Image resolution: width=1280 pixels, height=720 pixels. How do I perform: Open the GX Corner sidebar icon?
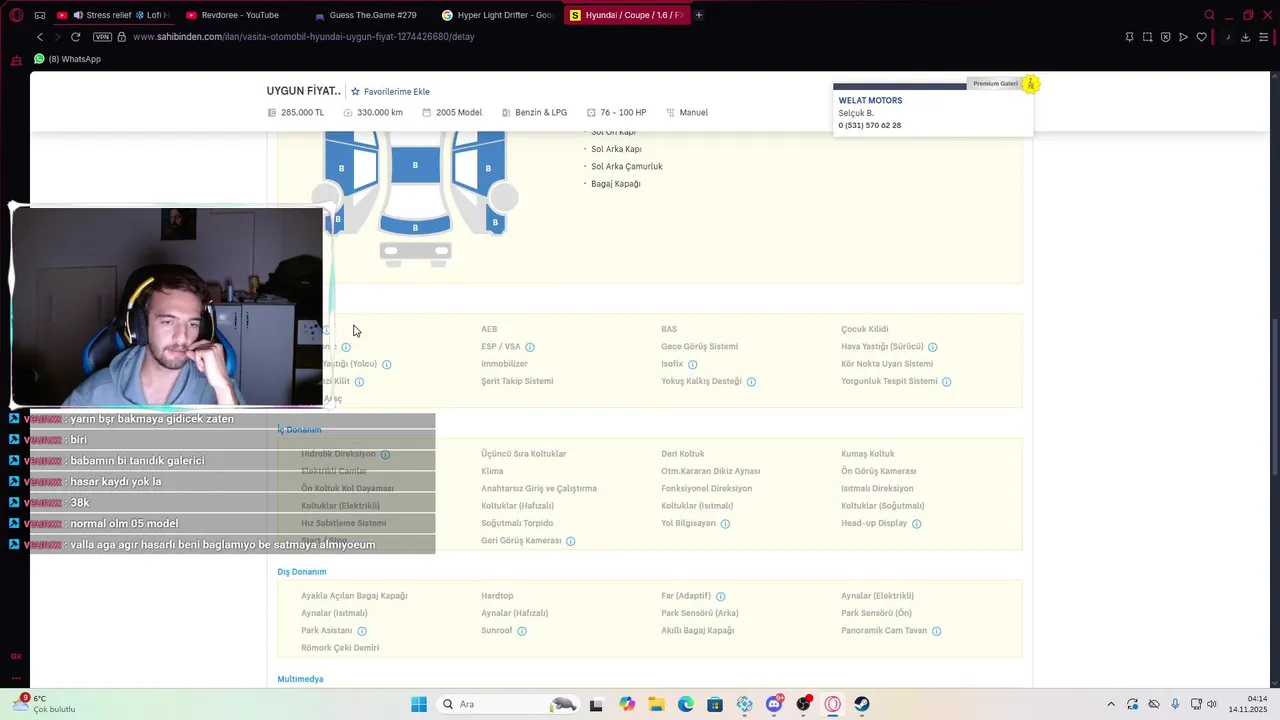click(x=16, y=656)
